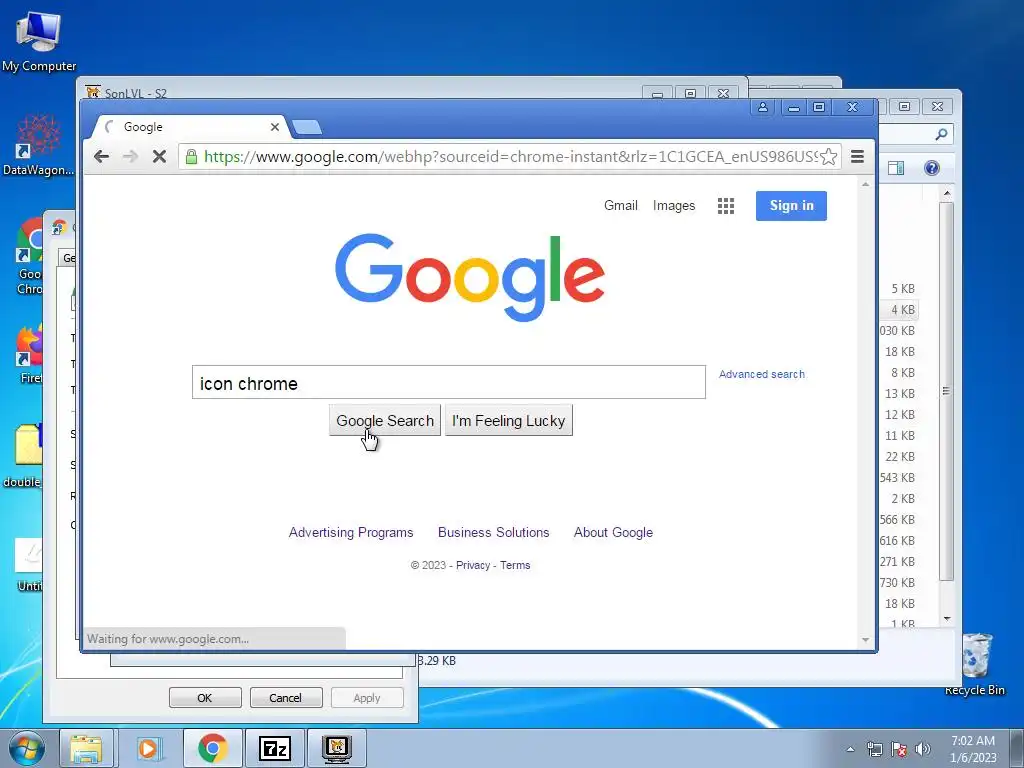This screenshot has width=1024, height=768.
Task: Open the Terms link
Action: pyautogui.click(x=515, y=565)
